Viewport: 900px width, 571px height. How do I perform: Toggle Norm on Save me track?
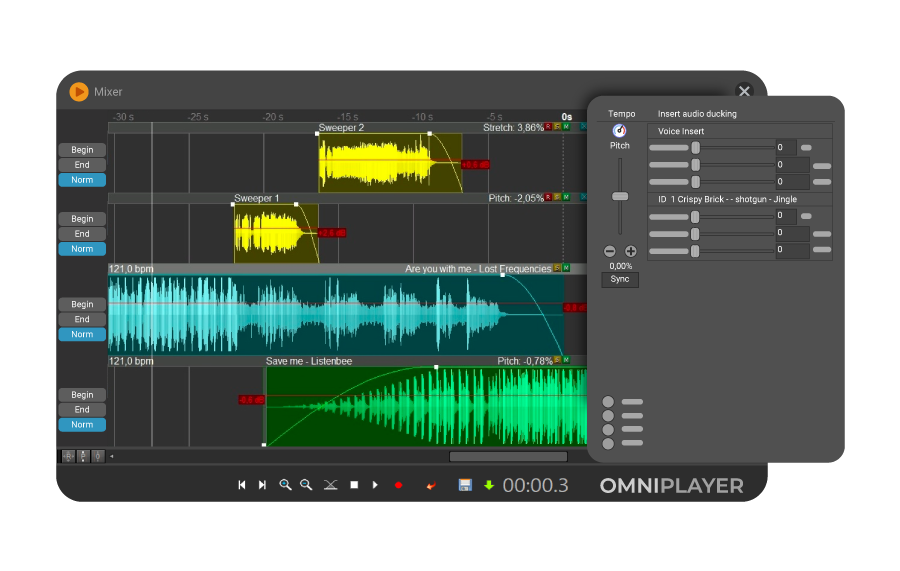(82, 425)
